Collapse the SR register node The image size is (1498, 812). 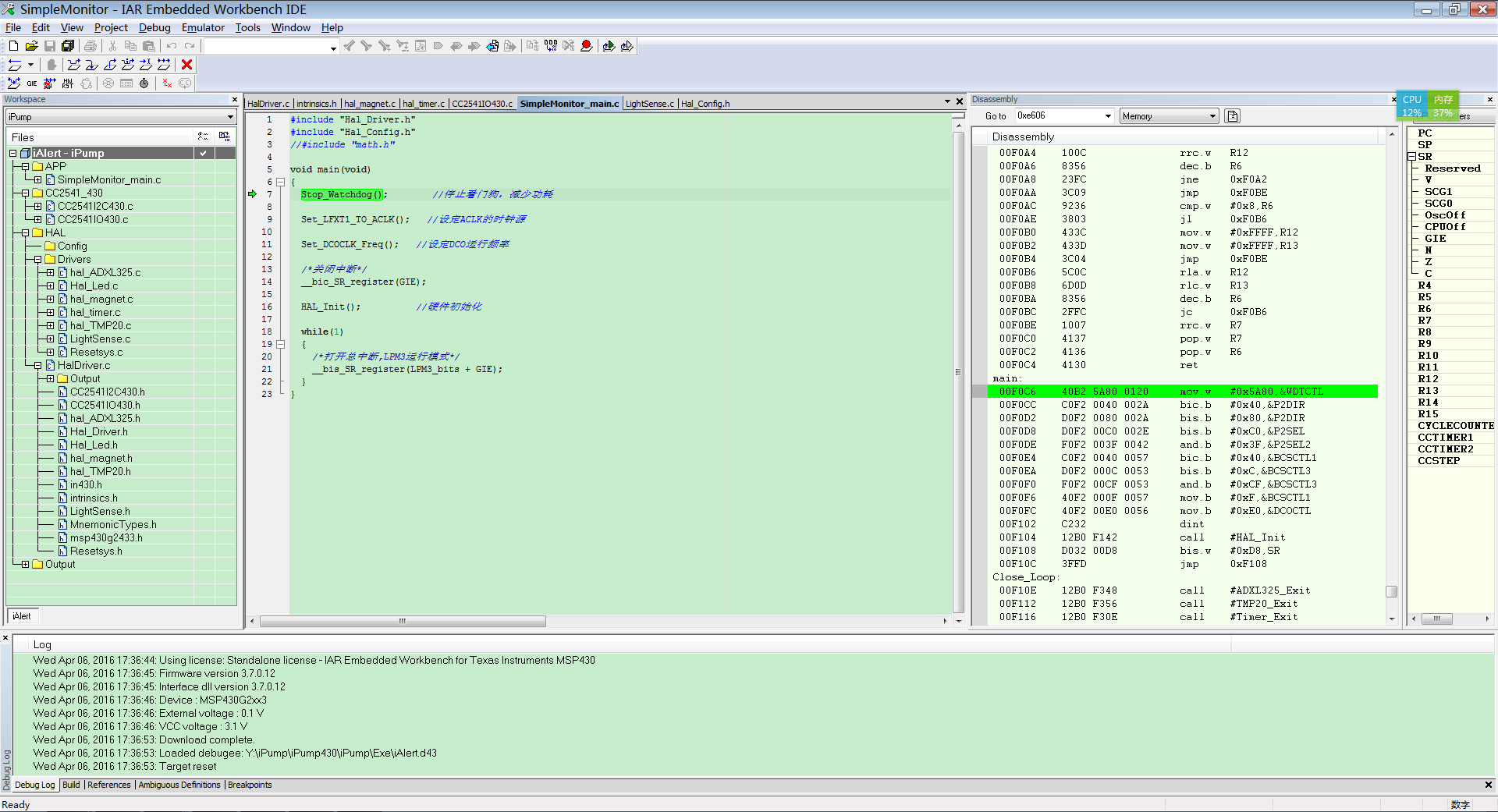pyautogui.click(x=1412, y=157)
